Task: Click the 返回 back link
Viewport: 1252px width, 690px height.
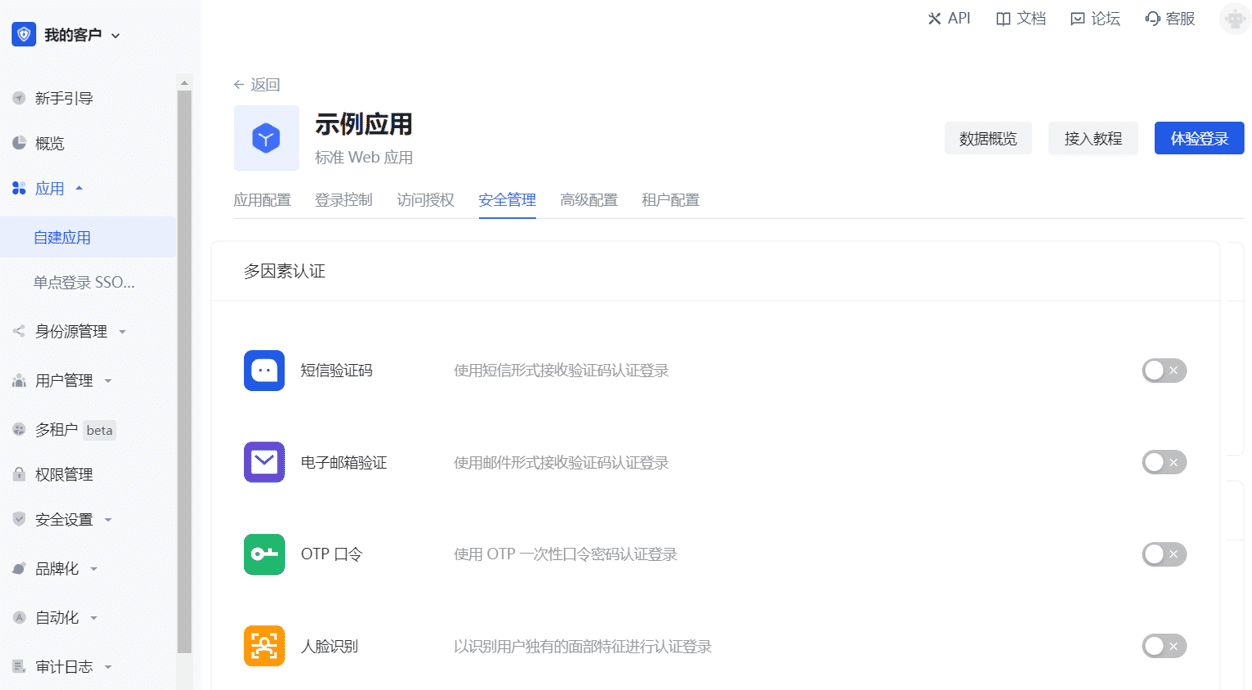Action: point(257,85)
